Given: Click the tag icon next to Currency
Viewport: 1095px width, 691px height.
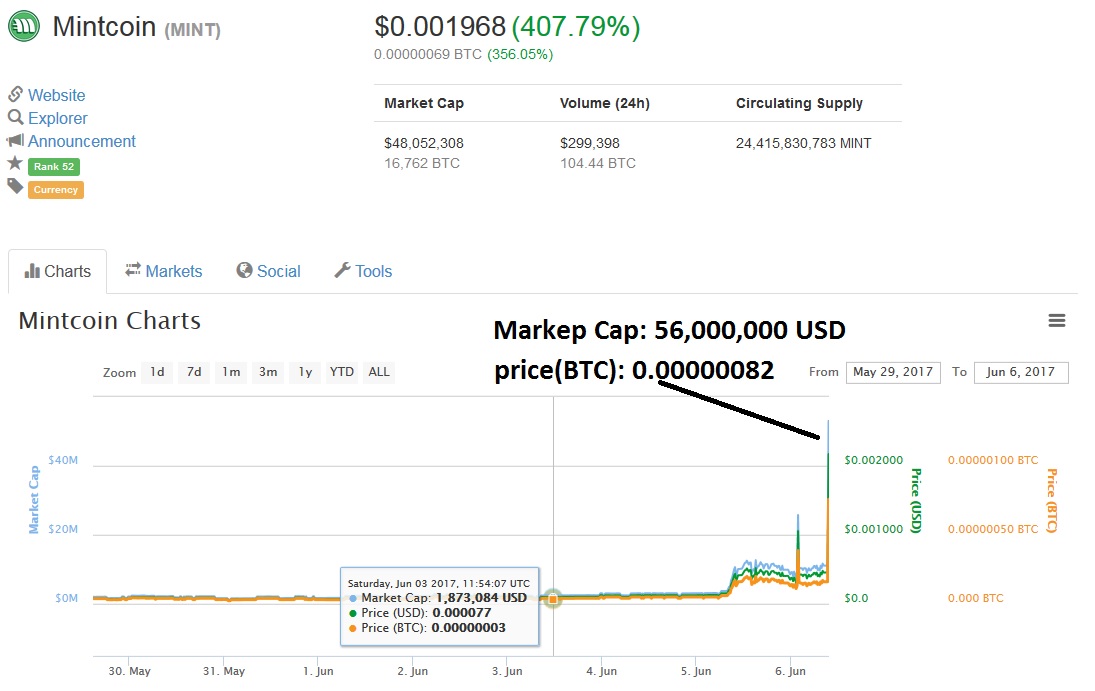Looking at the screenshot, I should click(15, 186).
